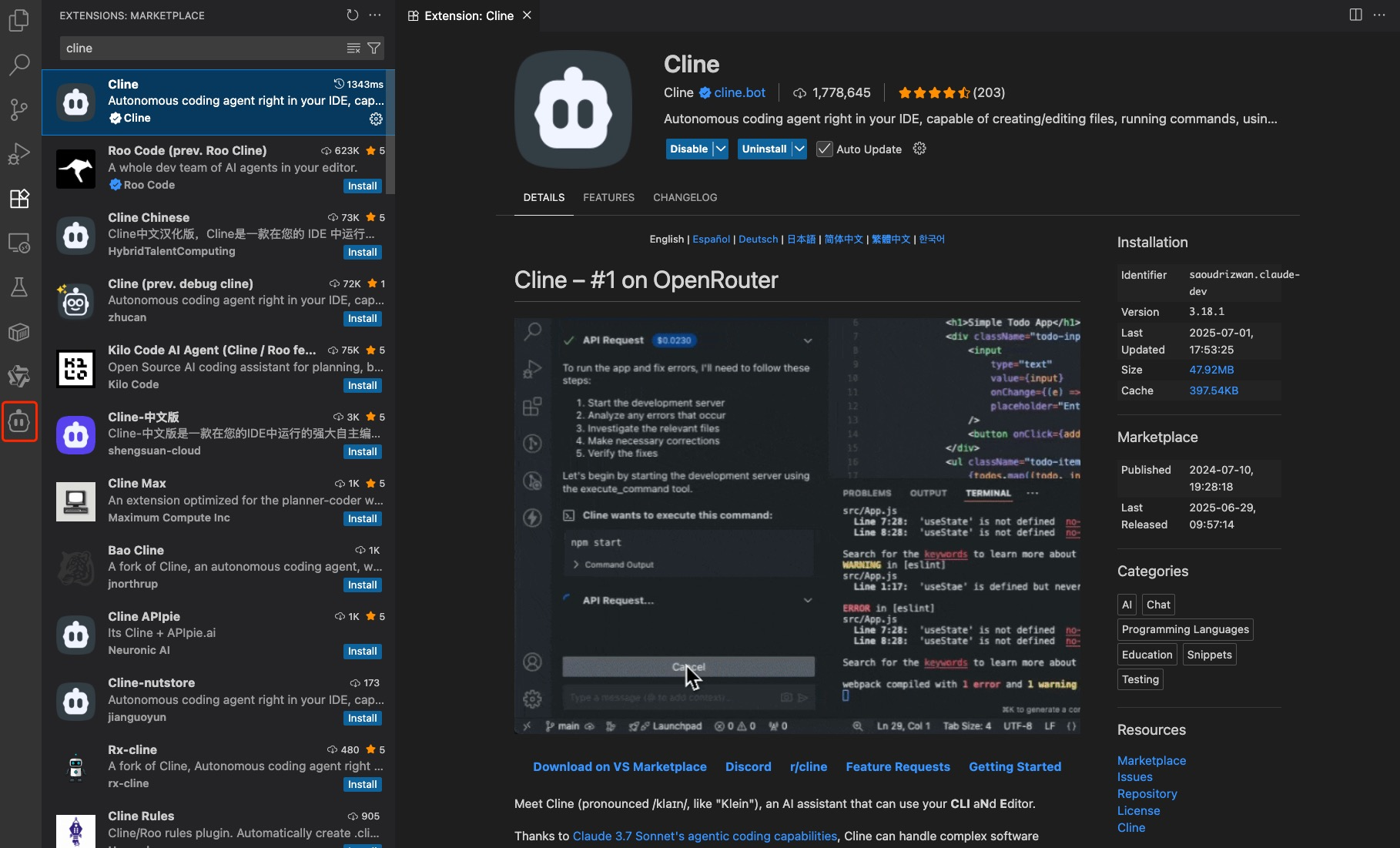The width and height of the screenshot is (1400, 848).
Task: Open editor More Actions ellipsis menu
Action: pos(1379,15)
